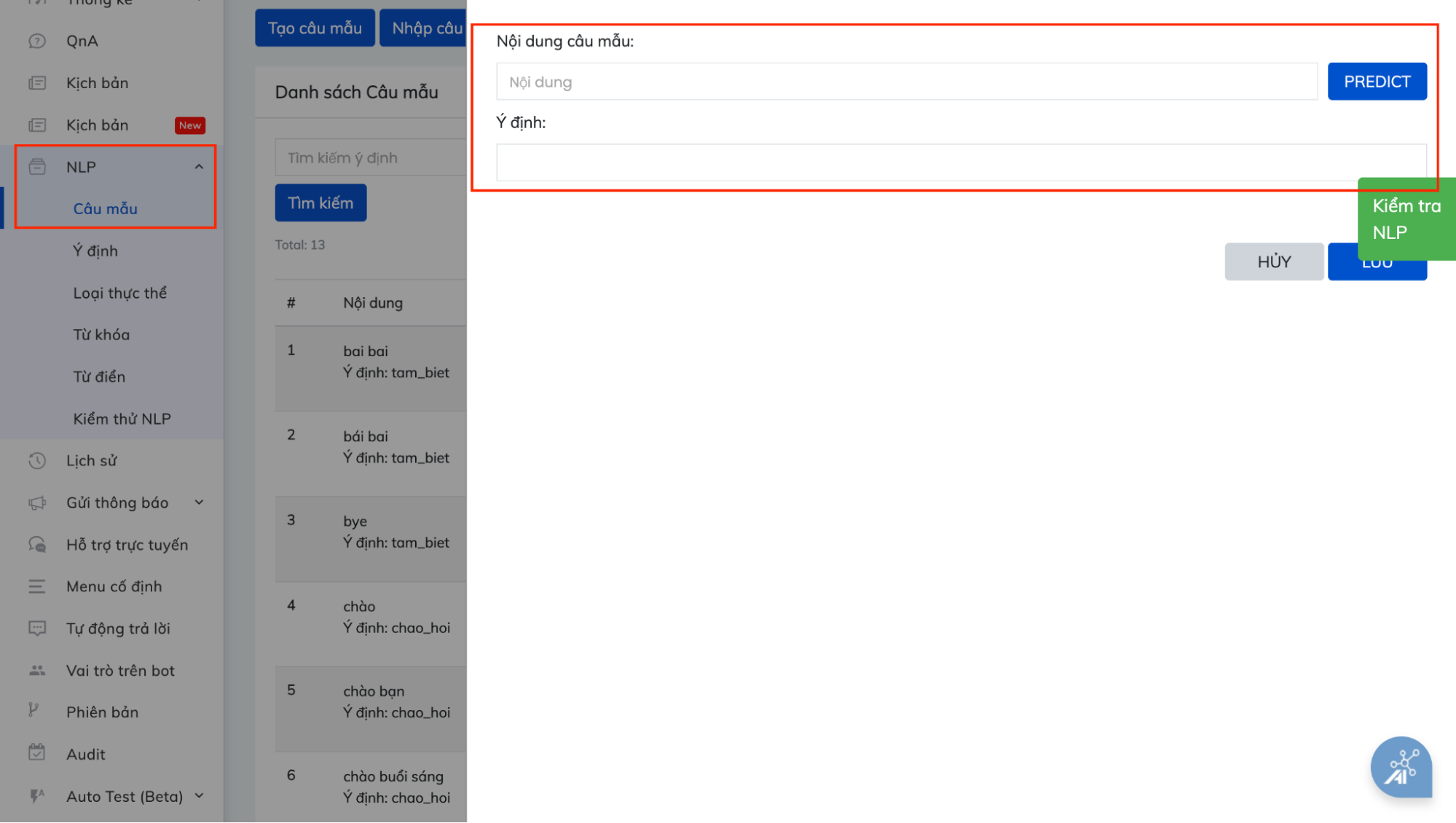Click the green Kiểm tra NLP button
Image resolution: width=1456 pixels, height=823 pixels.
(x=1406, y=218)
